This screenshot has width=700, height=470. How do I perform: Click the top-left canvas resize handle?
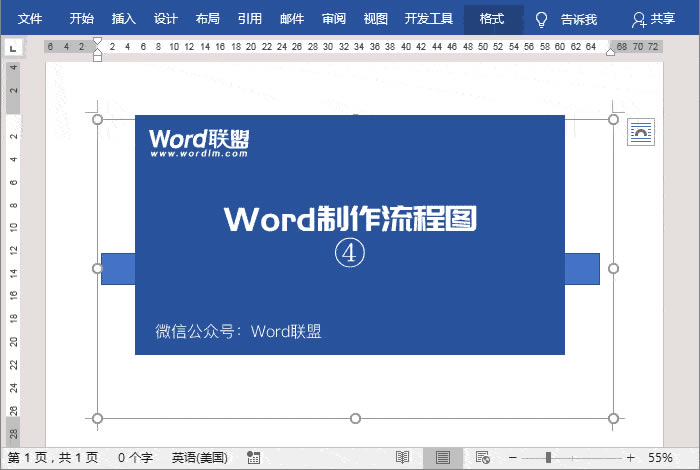[x=97, y=119]
